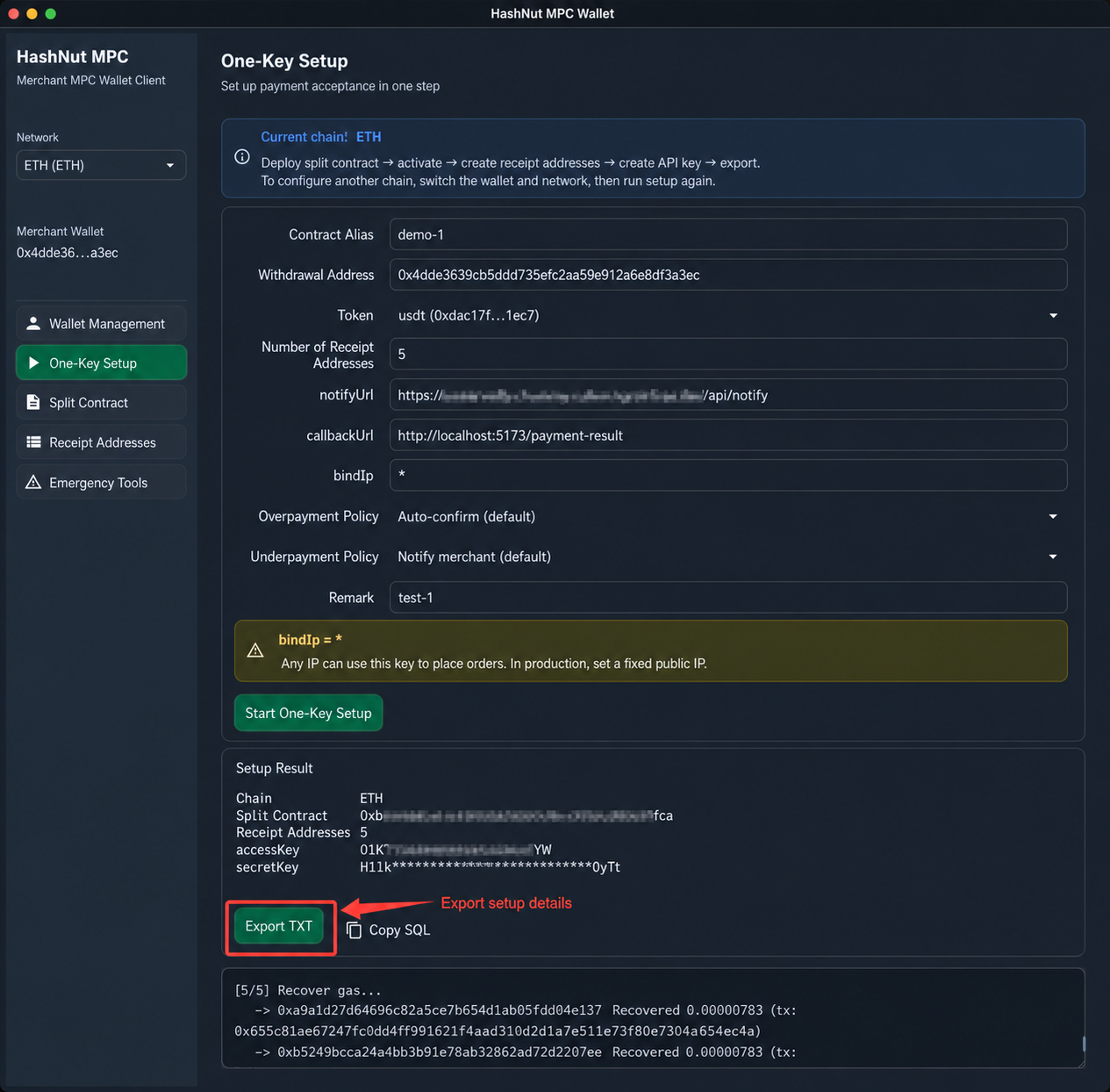Click the document icon beside Split Contract
Image resolution: width=1110 pixels, height=1092 pixels.
[33, 403]
